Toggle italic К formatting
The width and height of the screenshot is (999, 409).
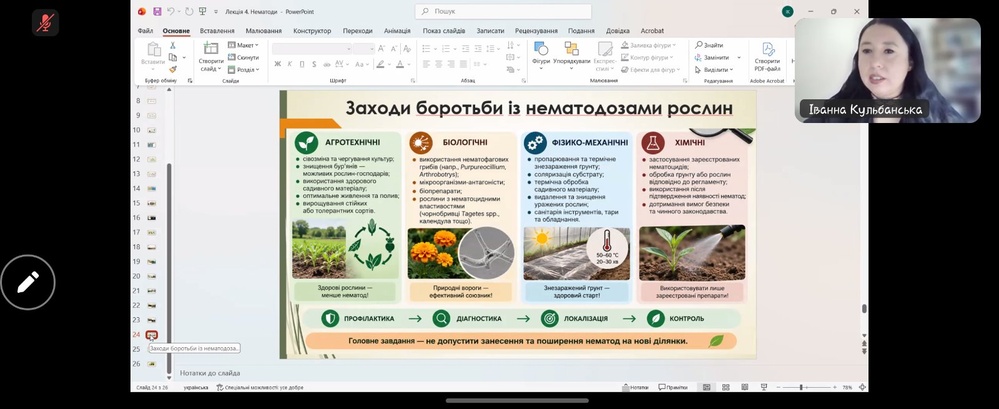click(x=290, y=64)
